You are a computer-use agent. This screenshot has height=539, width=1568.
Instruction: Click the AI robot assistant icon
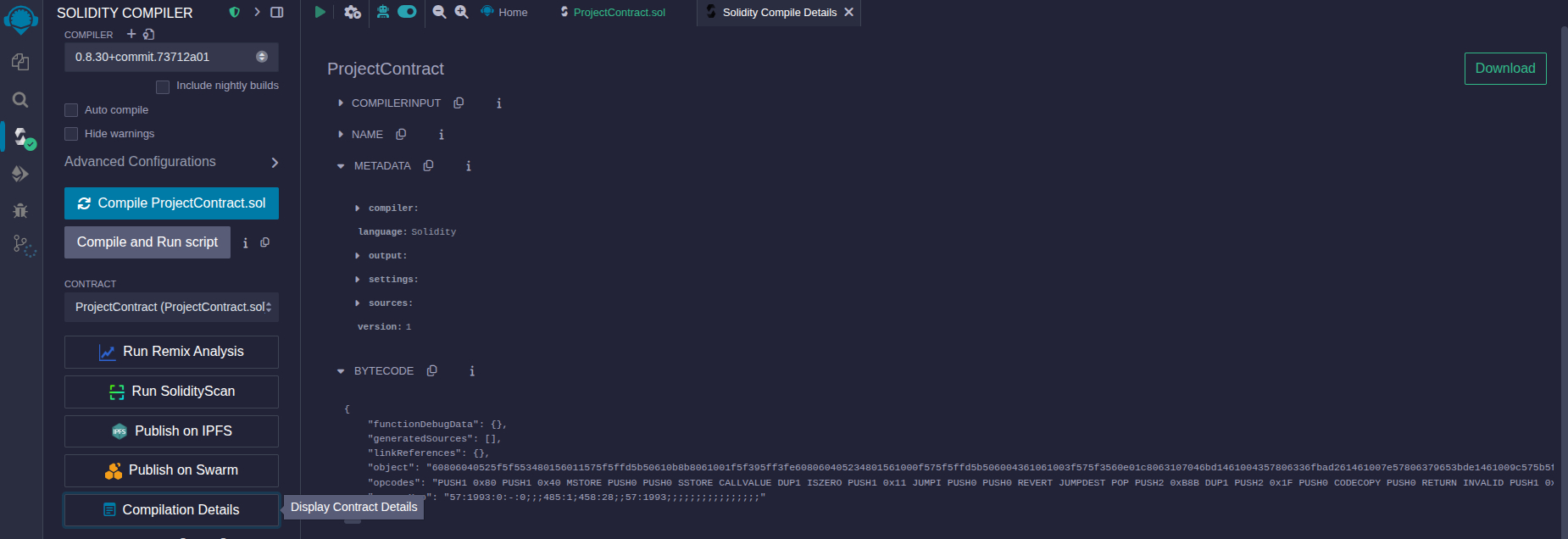point(383,11)
